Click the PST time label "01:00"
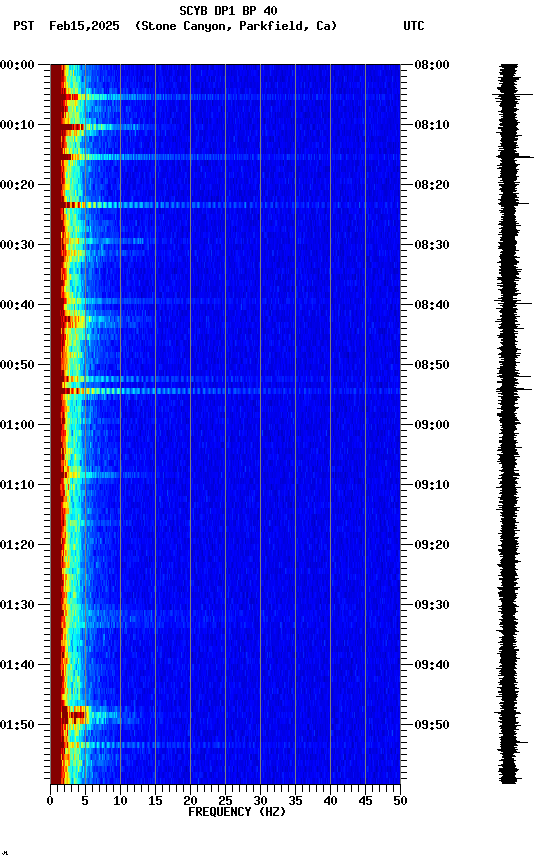The image size is (552, 864). point(17,425)
